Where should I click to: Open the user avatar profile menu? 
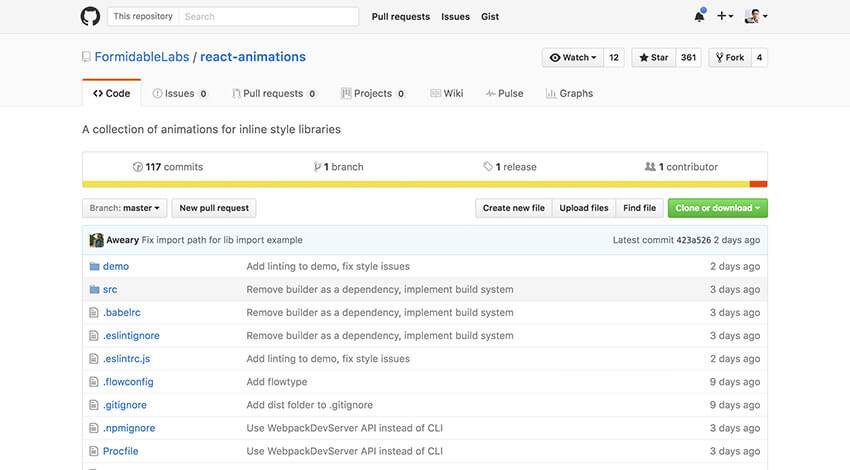click(x=756, y=16)
